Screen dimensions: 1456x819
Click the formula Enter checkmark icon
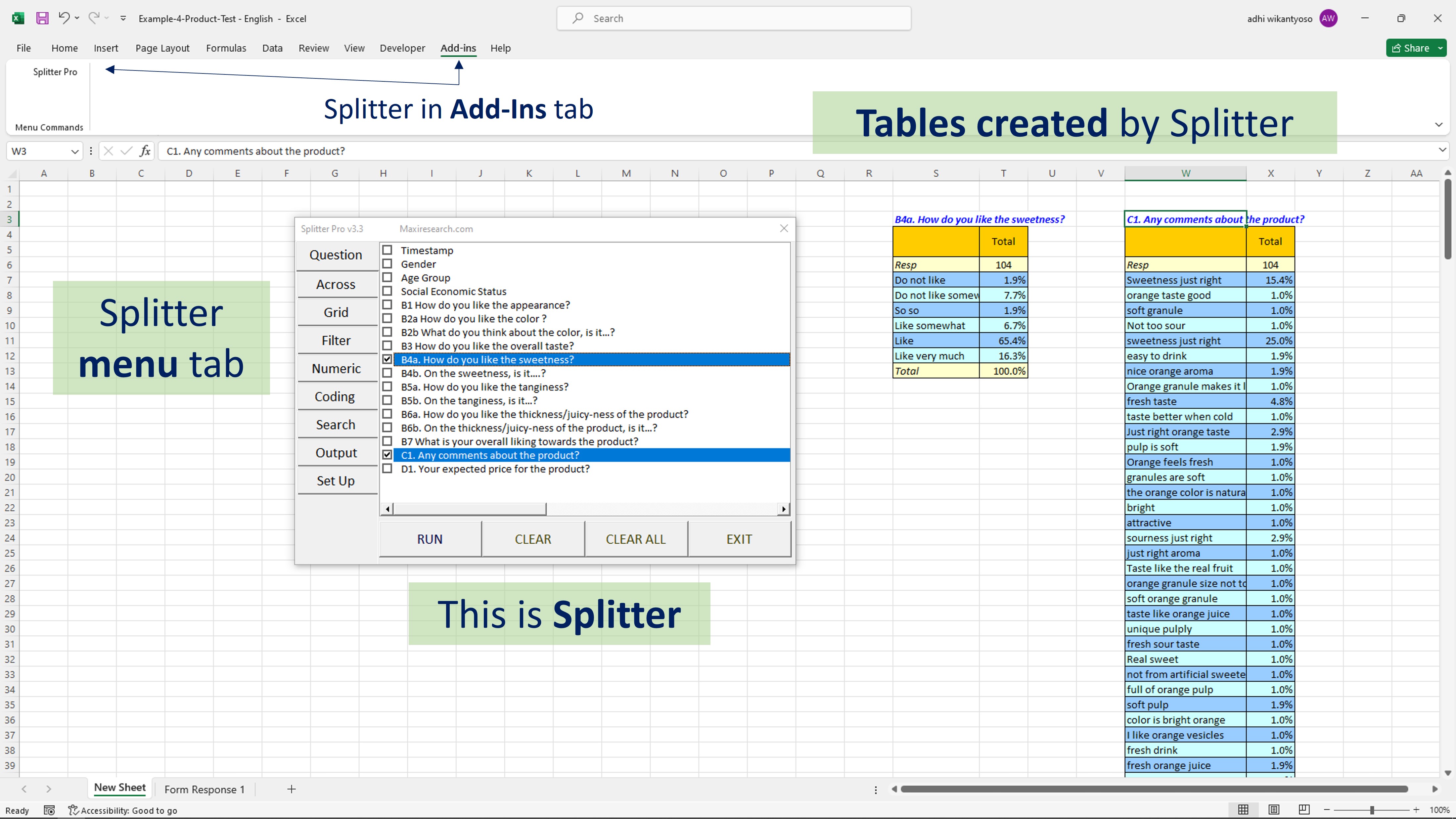[x=127, y=151]
